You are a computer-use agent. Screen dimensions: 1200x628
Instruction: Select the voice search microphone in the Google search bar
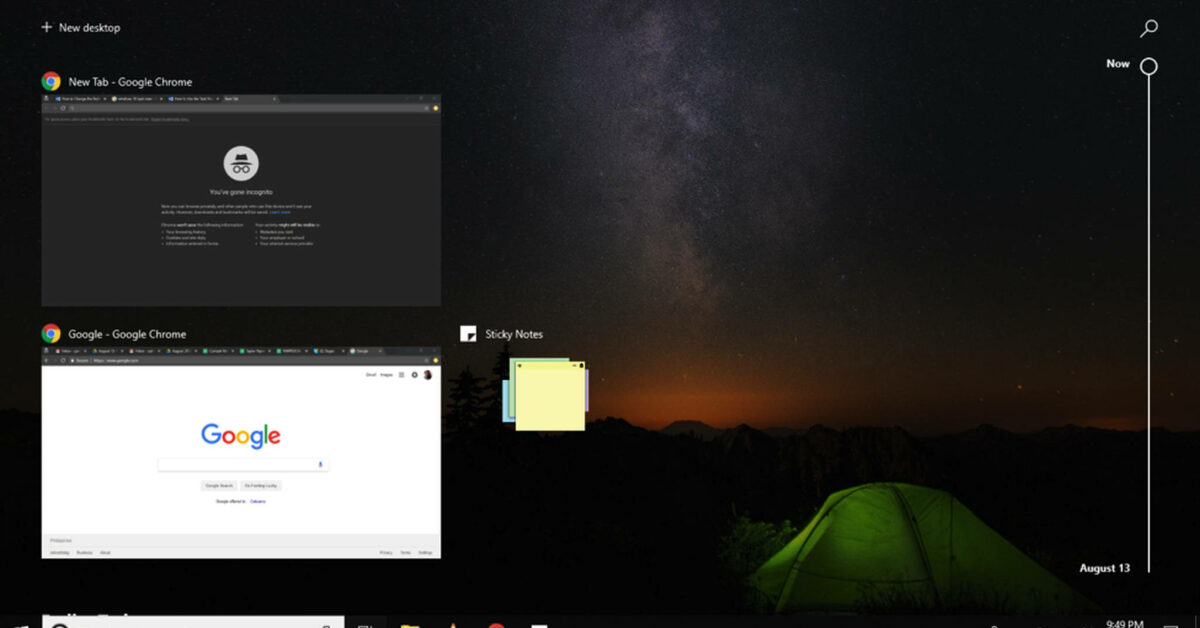(320, 463)
